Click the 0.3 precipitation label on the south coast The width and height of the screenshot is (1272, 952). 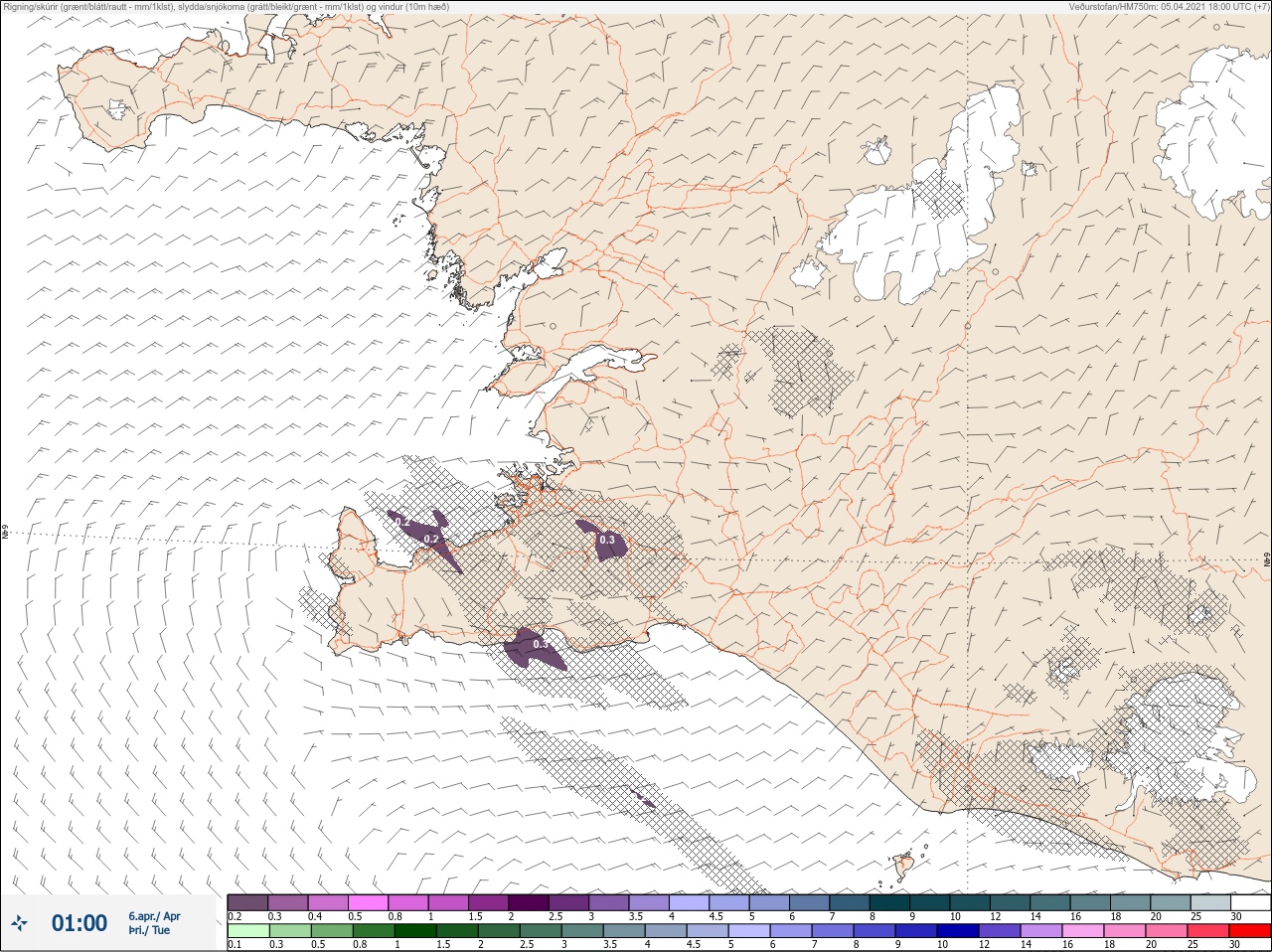coord(542,645)
